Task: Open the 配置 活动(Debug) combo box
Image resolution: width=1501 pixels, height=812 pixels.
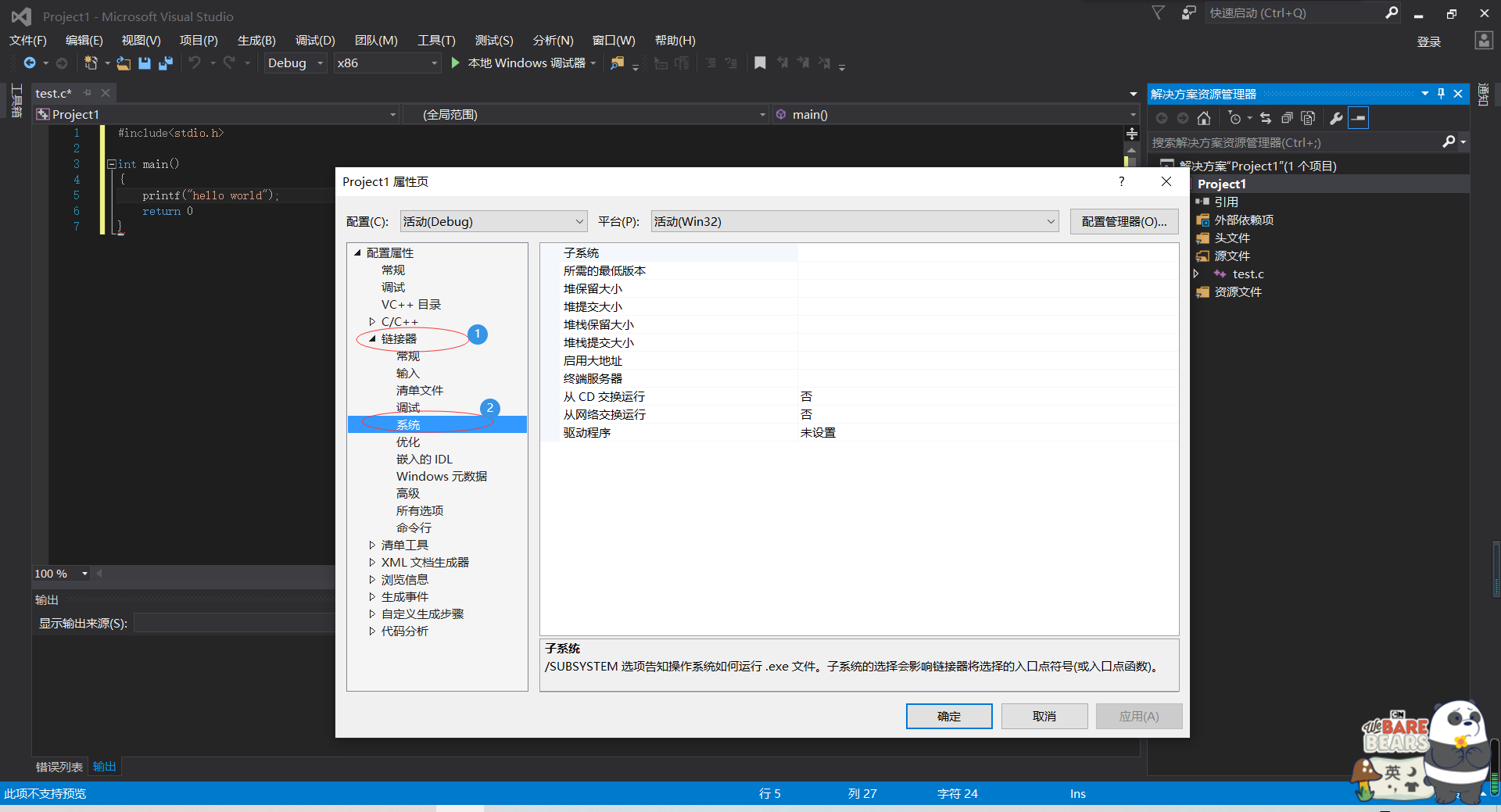Action: coord(493,221)
